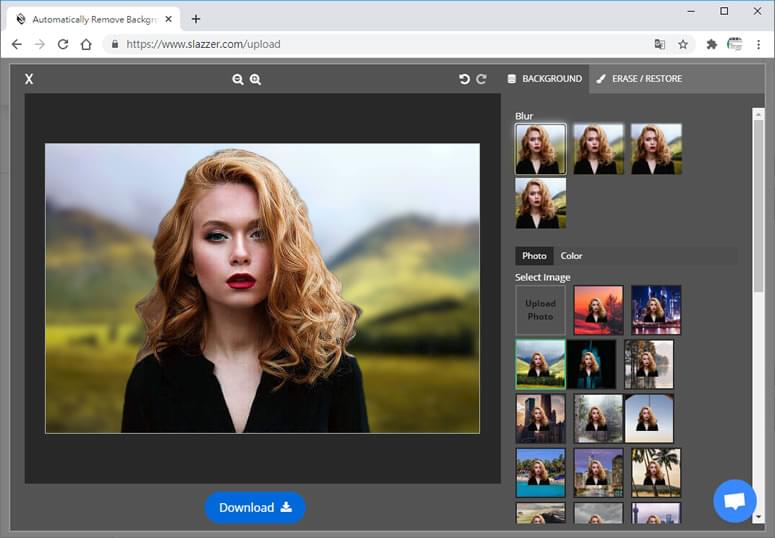Select the first Blur level thumbnail
The height and width of the screenshot is (538, 775).
pyautogui.click(x=541, y=149)
